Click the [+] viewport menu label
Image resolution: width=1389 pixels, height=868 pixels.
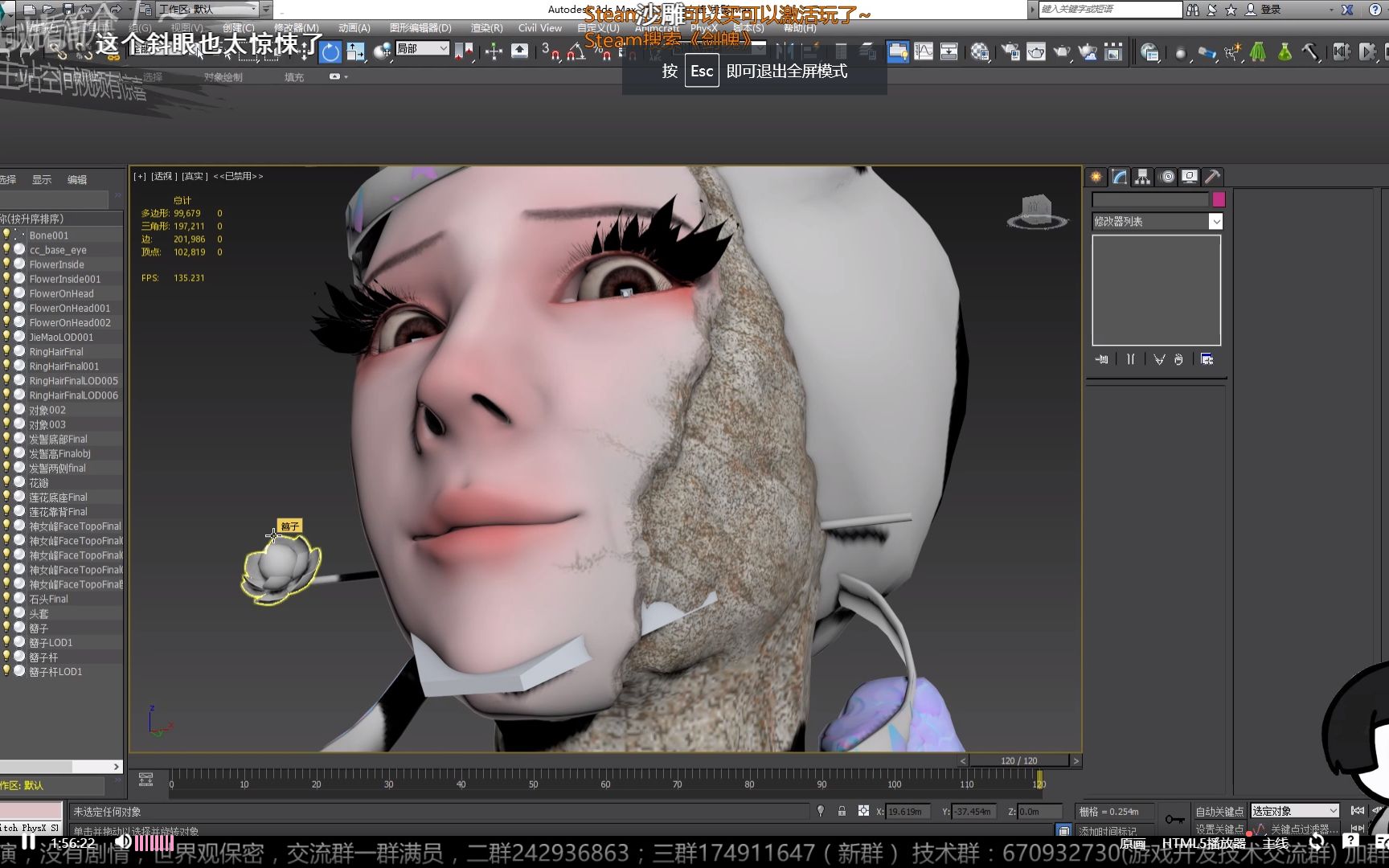(x=140, y=176)
